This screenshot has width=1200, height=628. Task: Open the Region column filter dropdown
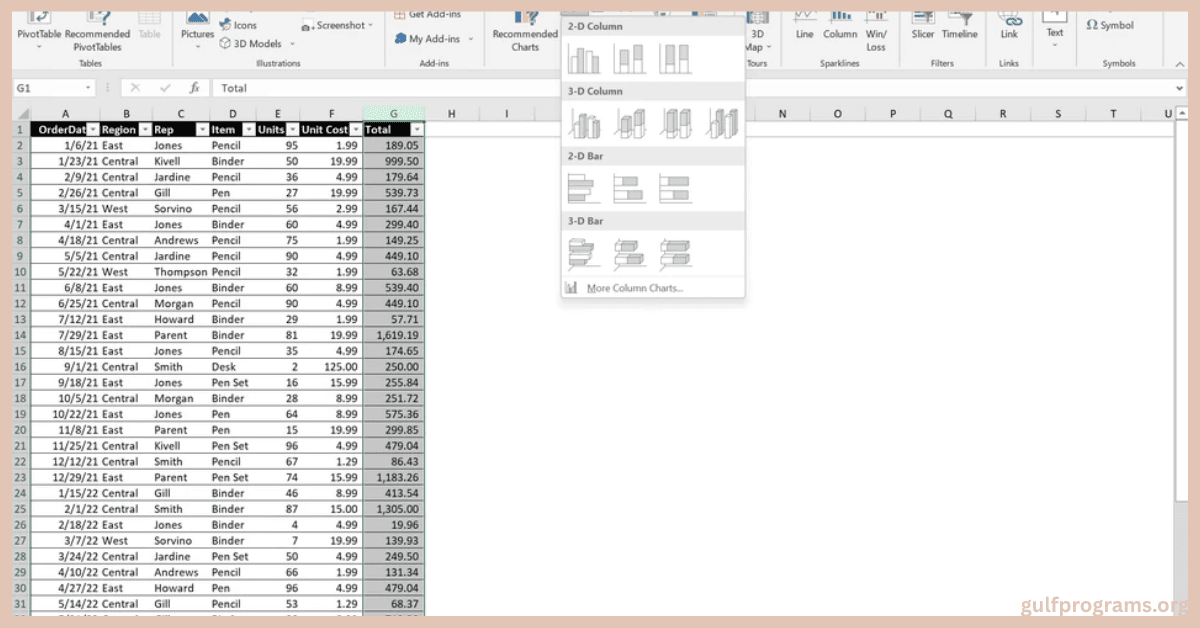pos(145,130)
